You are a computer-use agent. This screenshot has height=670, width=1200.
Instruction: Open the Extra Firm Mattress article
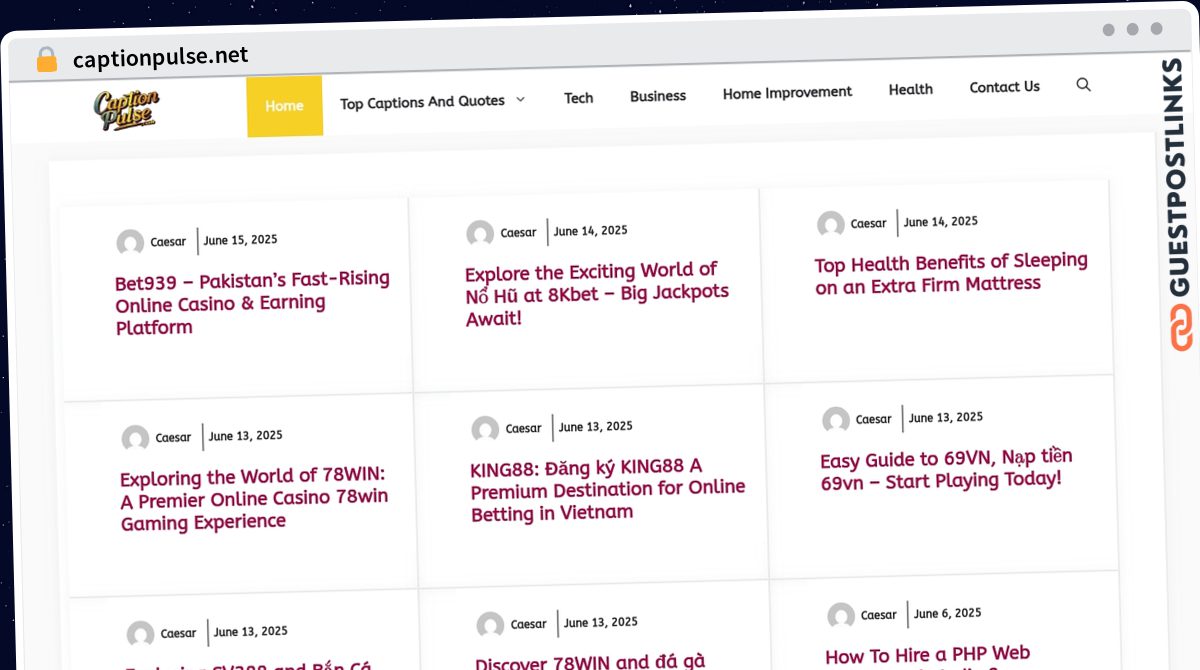tap(951, 273)
